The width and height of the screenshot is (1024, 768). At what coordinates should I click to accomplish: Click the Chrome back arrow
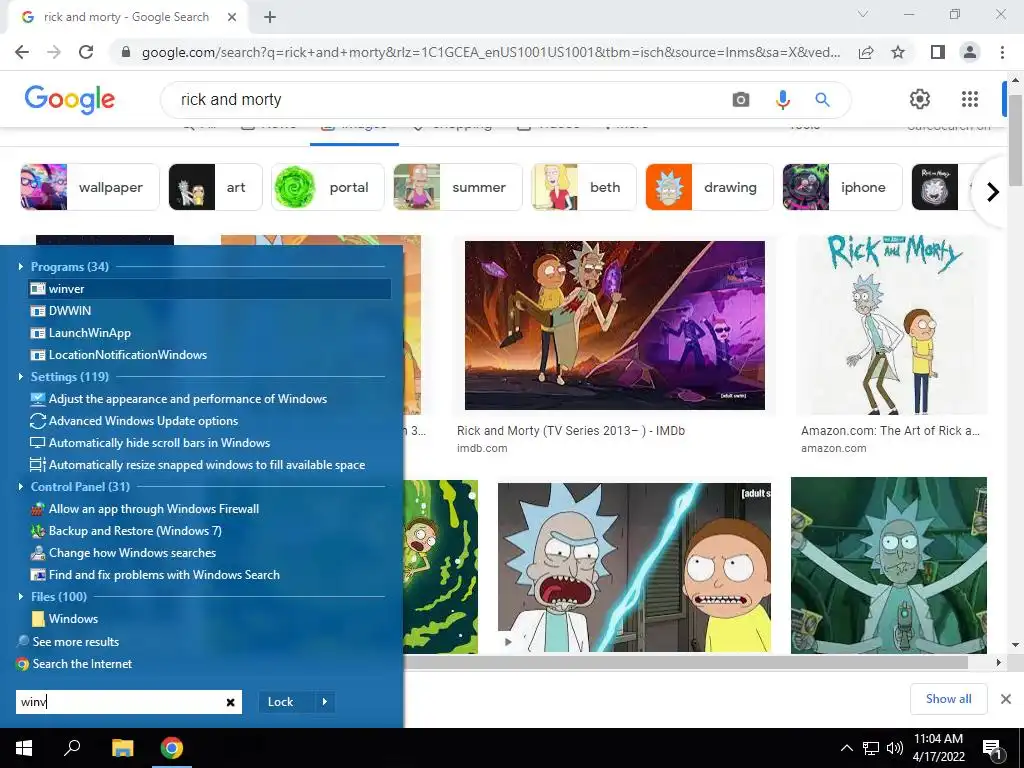point(22,52)
